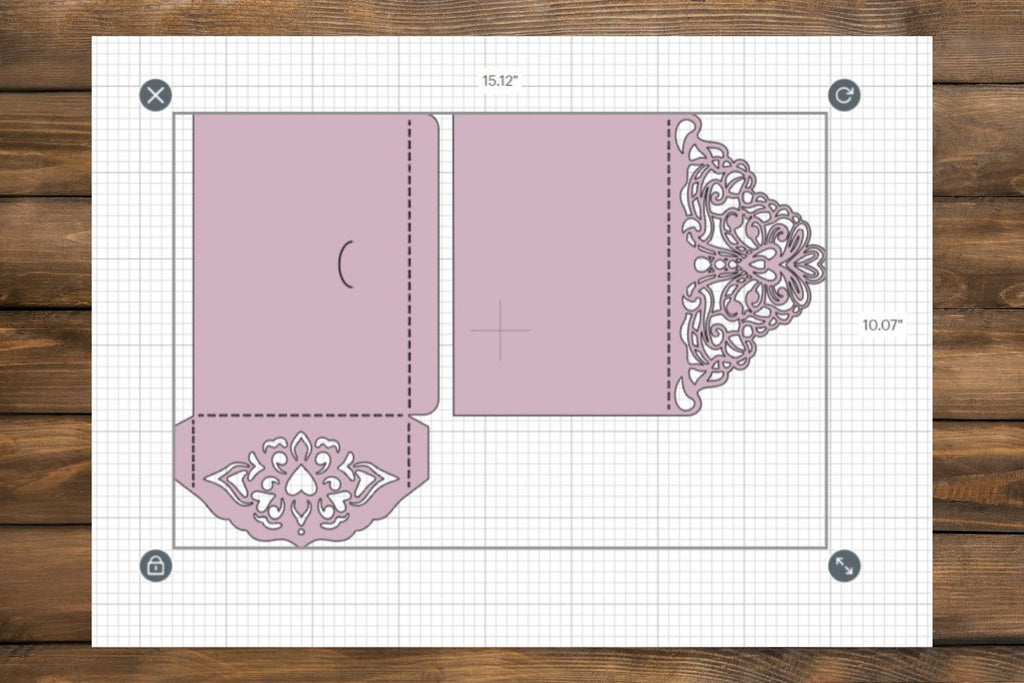This screenshot has height=683, width=1024.
Task: Click the 15.12 inch width label
Action: [x=500, y=80]
